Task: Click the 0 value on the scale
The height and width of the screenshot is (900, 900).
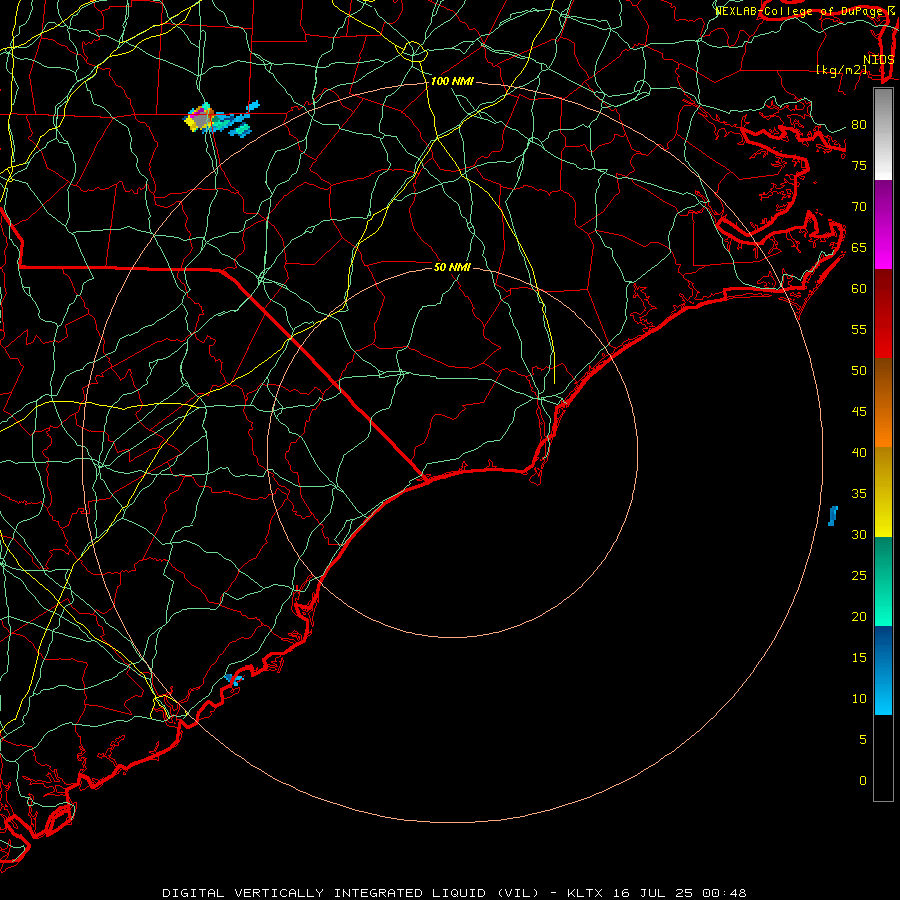Action: 863,781
